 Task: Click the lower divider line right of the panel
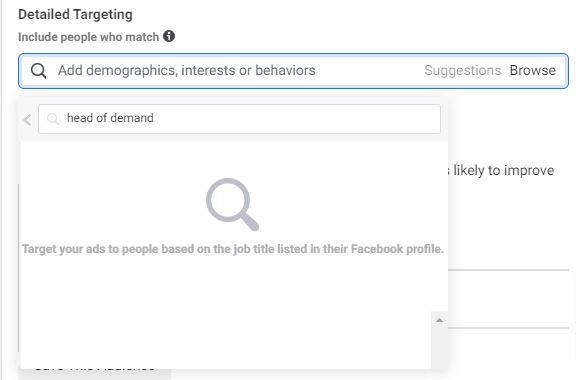coord(508,328)
